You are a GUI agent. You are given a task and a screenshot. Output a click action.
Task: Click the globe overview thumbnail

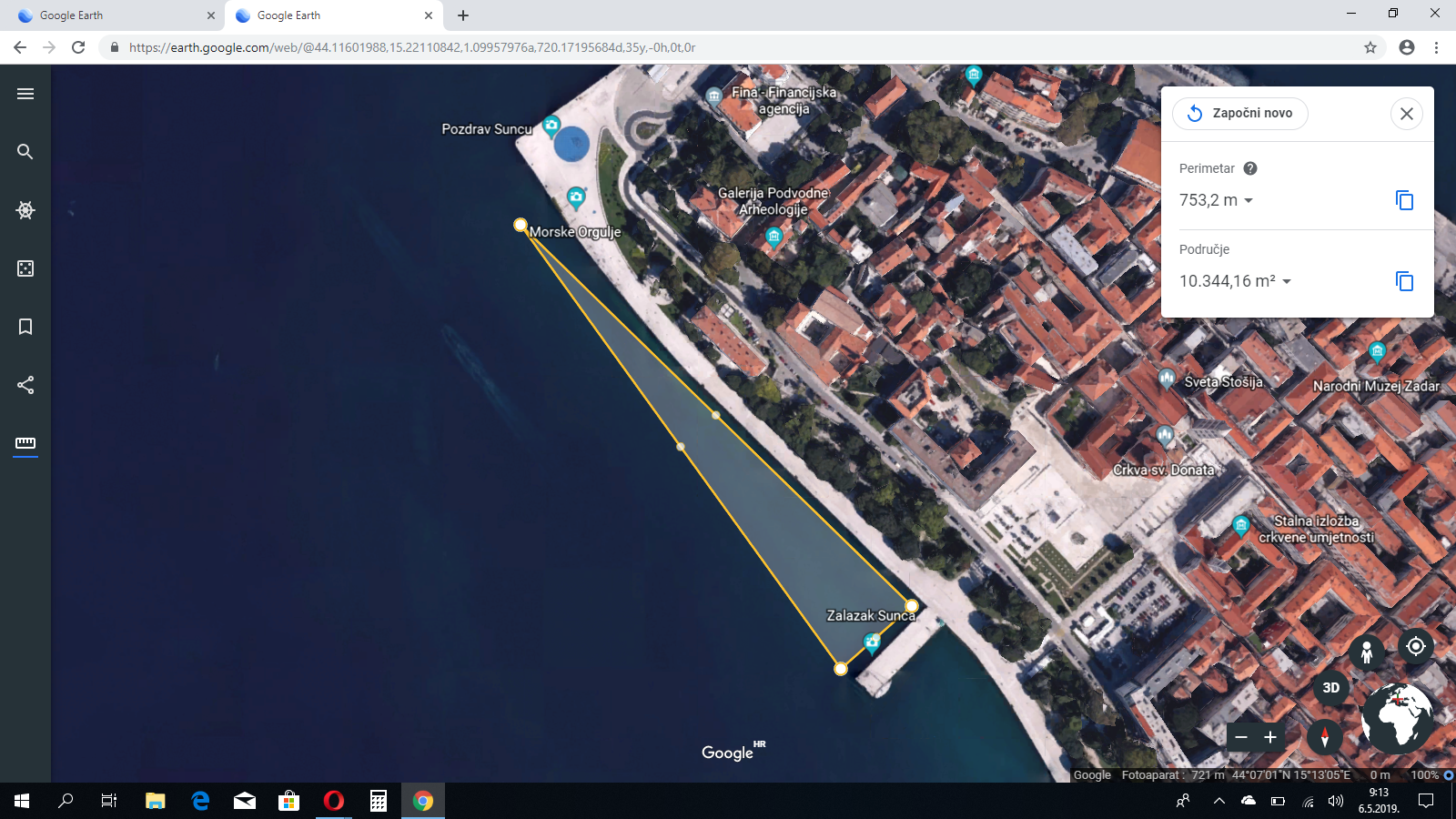pos(1397,718)
